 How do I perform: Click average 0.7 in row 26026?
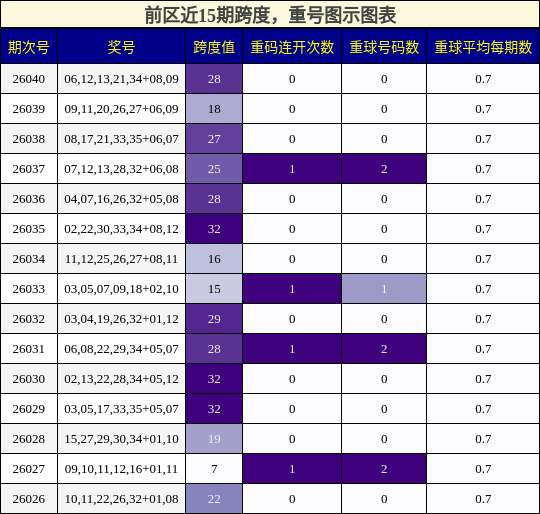[483, 499]
